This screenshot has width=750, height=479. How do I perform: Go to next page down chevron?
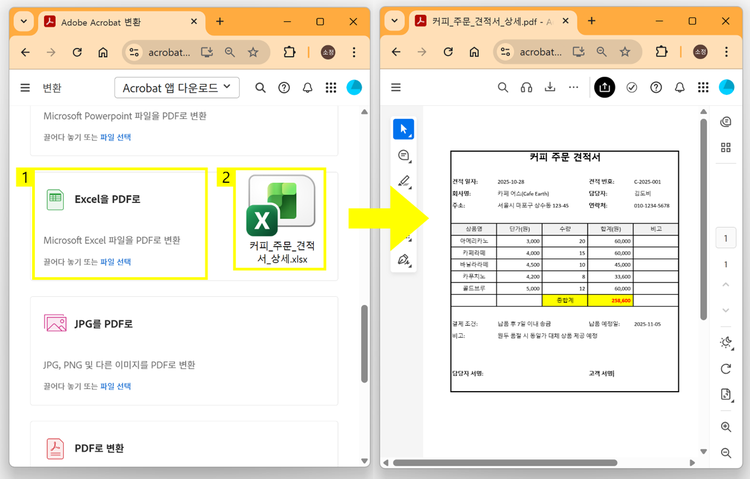pos(726,310)
